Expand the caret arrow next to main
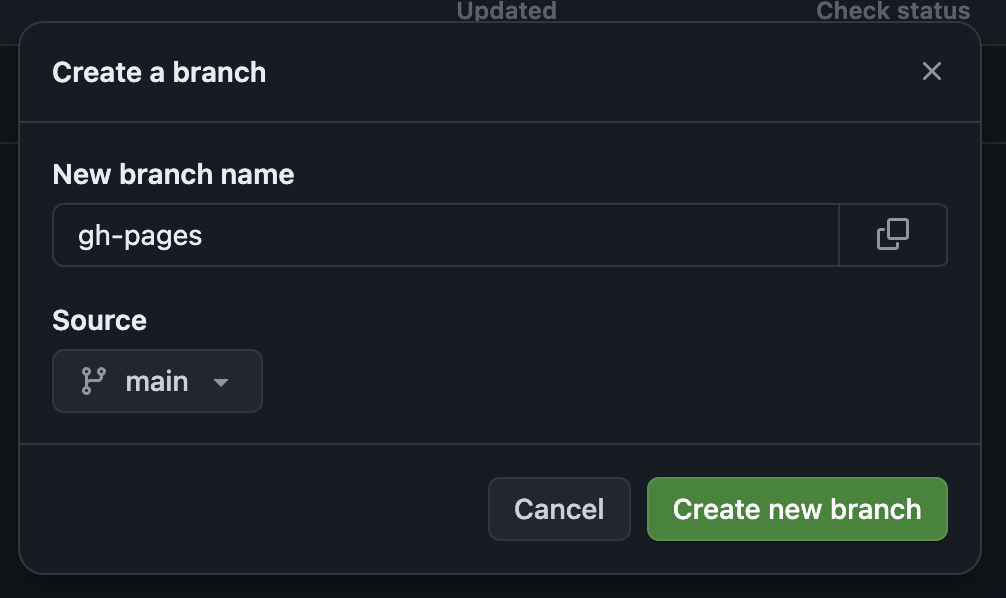1006x598 pixels. point(222,381)
